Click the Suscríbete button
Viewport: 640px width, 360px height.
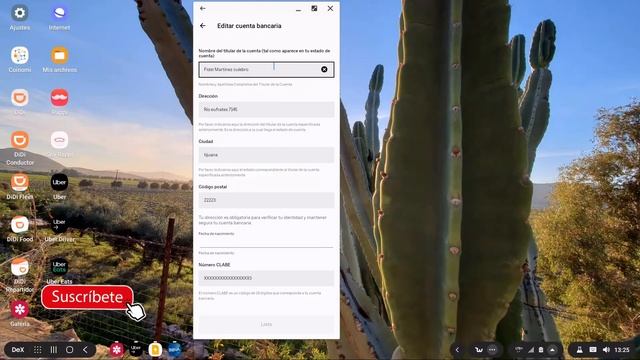pyautogui.click(x=87, y=297)
